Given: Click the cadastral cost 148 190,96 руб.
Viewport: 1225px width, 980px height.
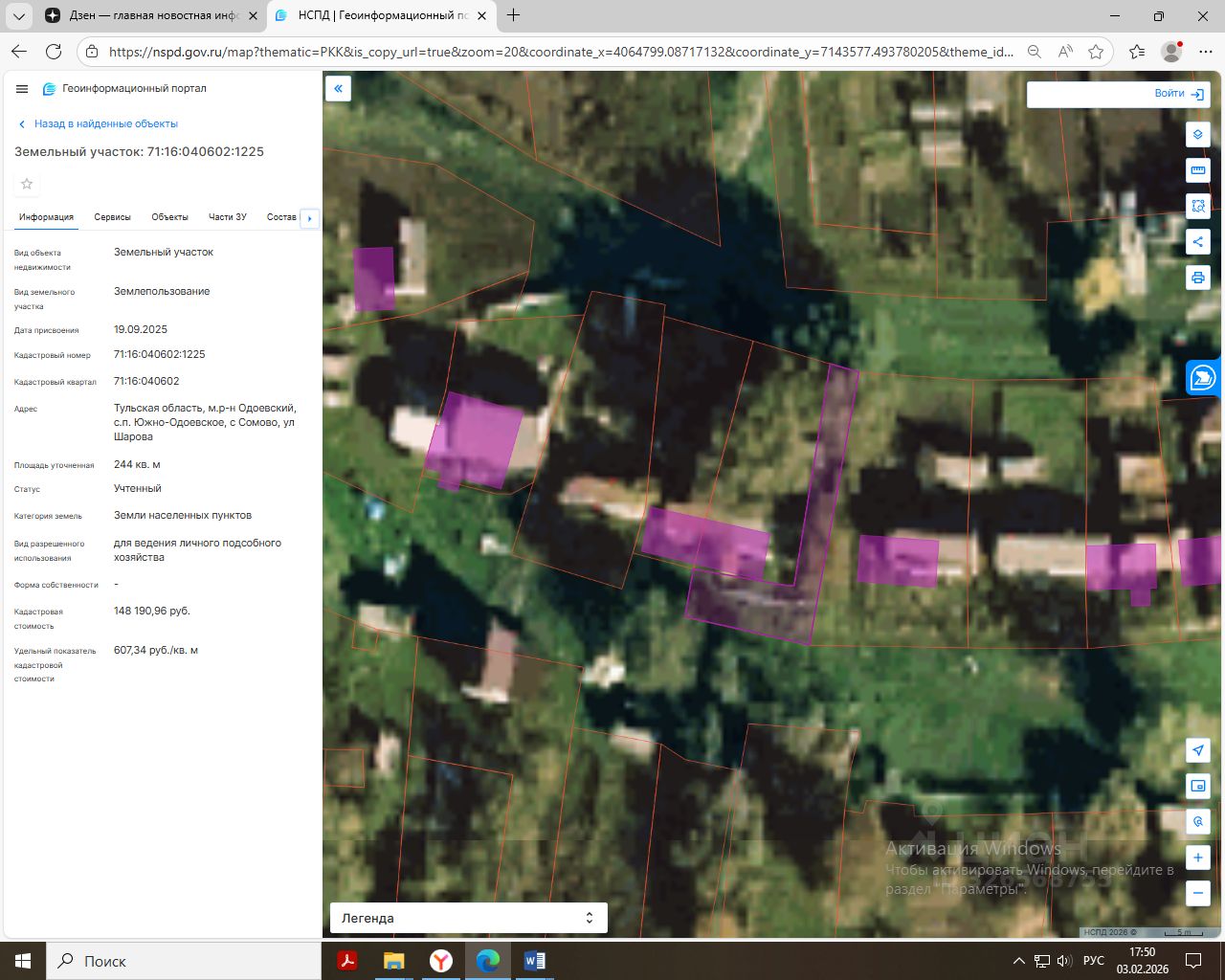Looking at the screenshot, I should 152,612.
